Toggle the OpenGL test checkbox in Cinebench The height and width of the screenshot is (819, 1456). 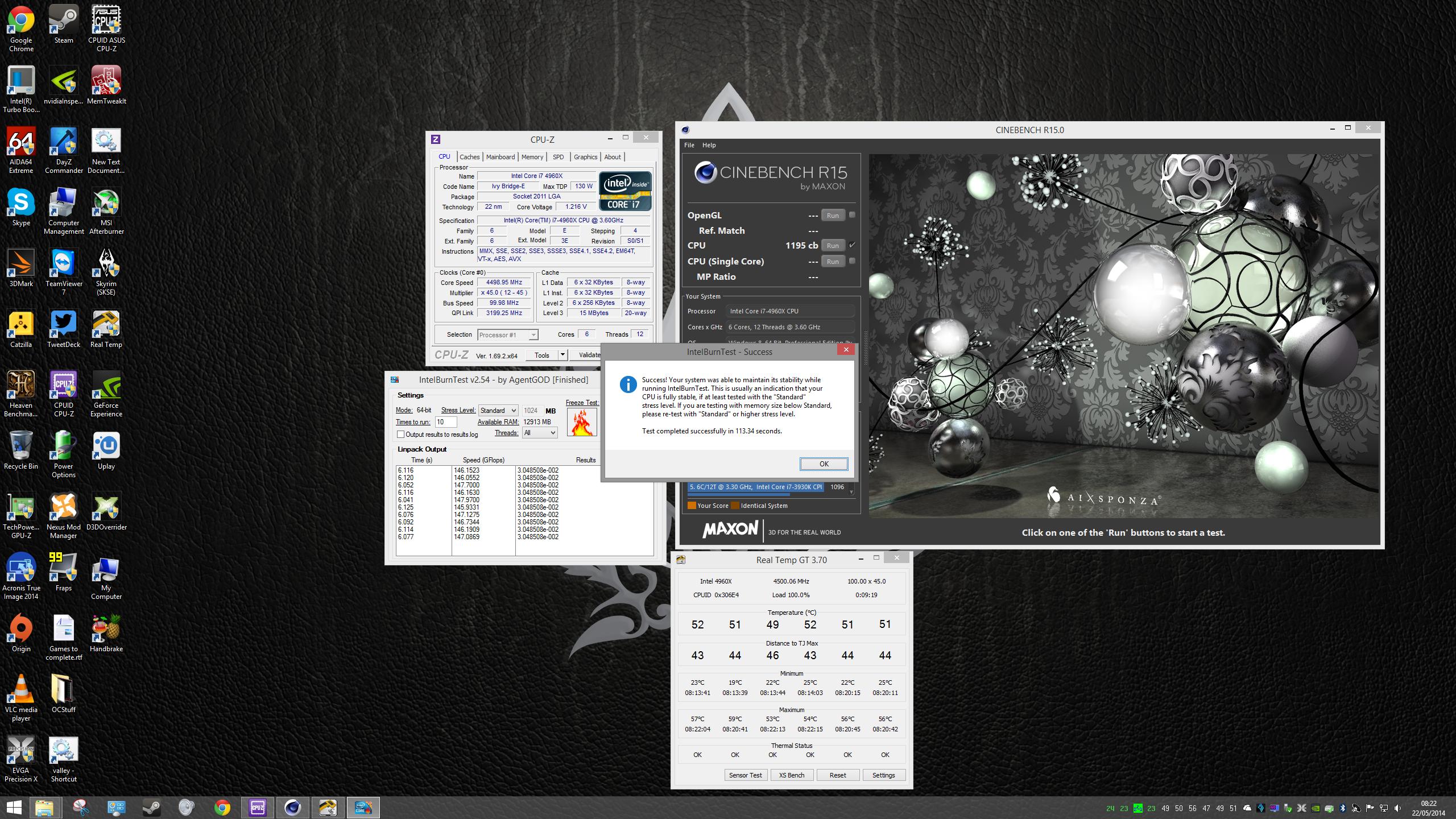tap(852, 215)
